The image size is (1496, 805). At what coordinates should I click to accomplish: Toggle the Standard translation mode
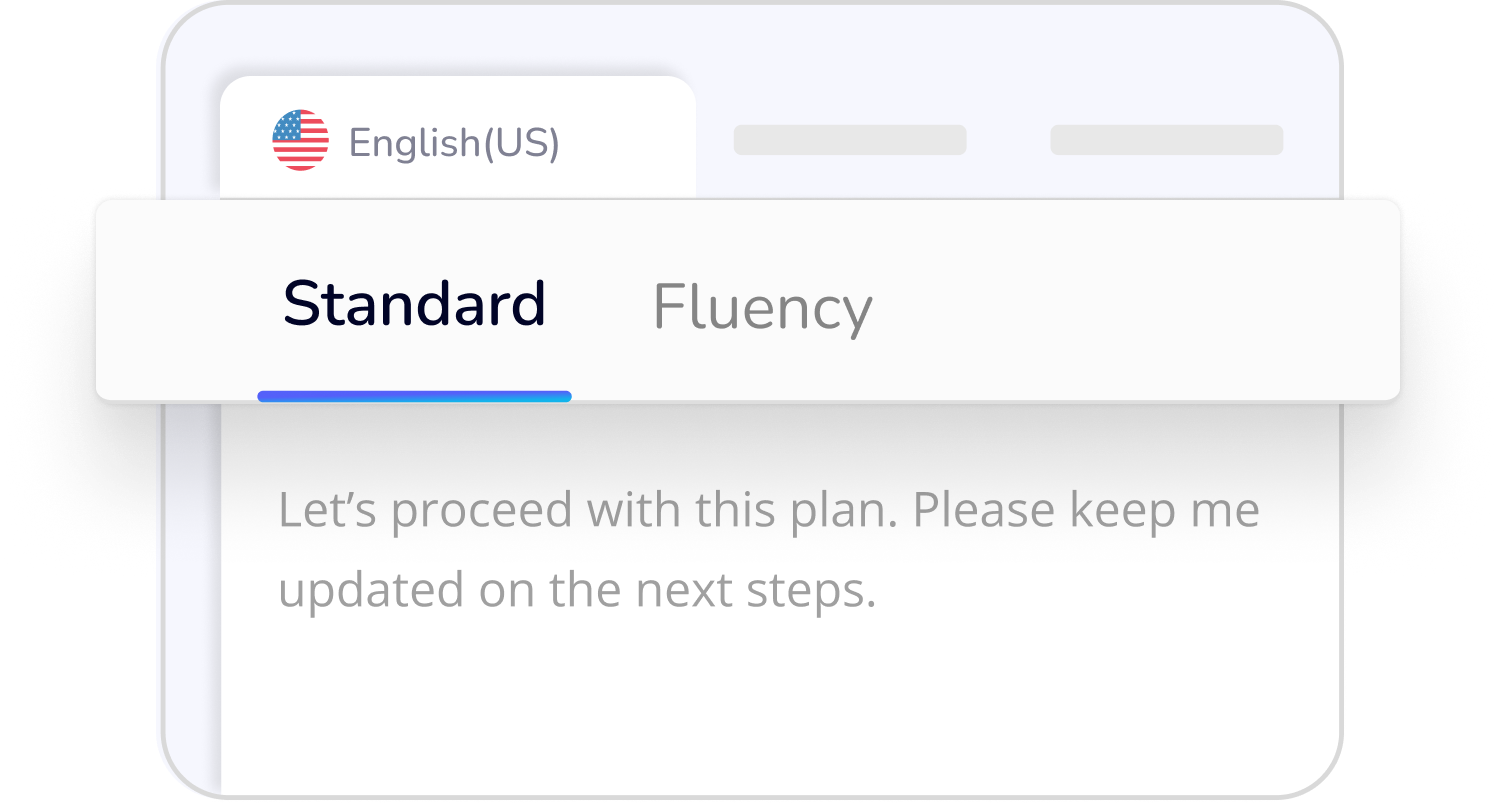coord(414,303)
